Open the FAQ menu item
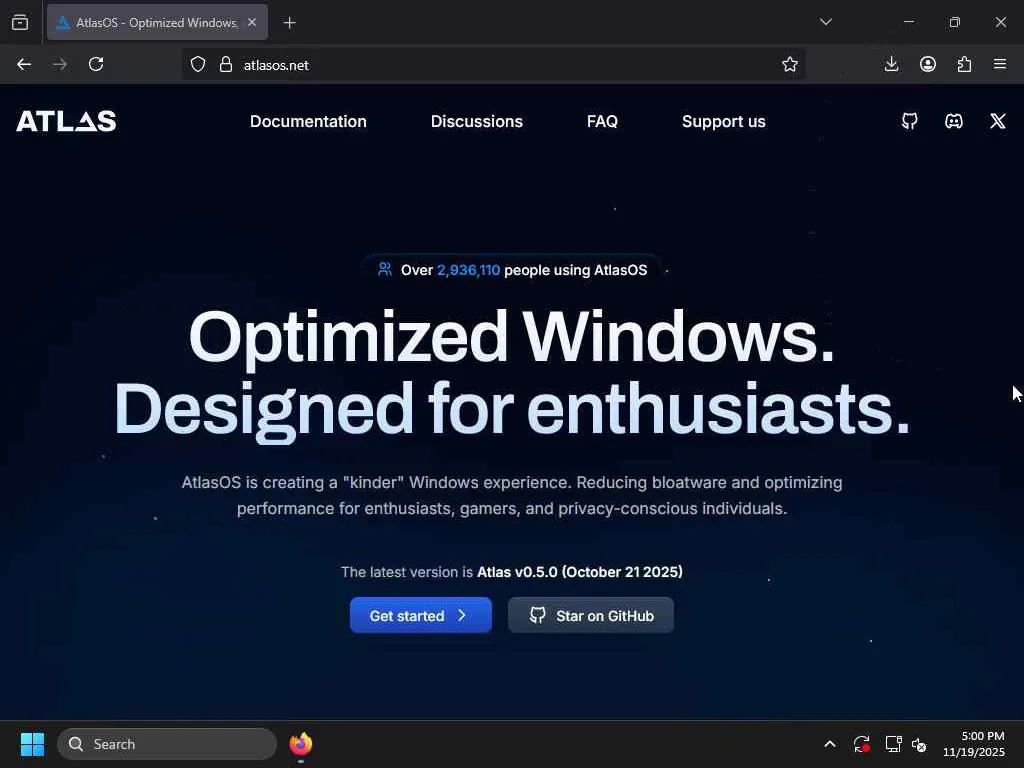 pos(602,121)
